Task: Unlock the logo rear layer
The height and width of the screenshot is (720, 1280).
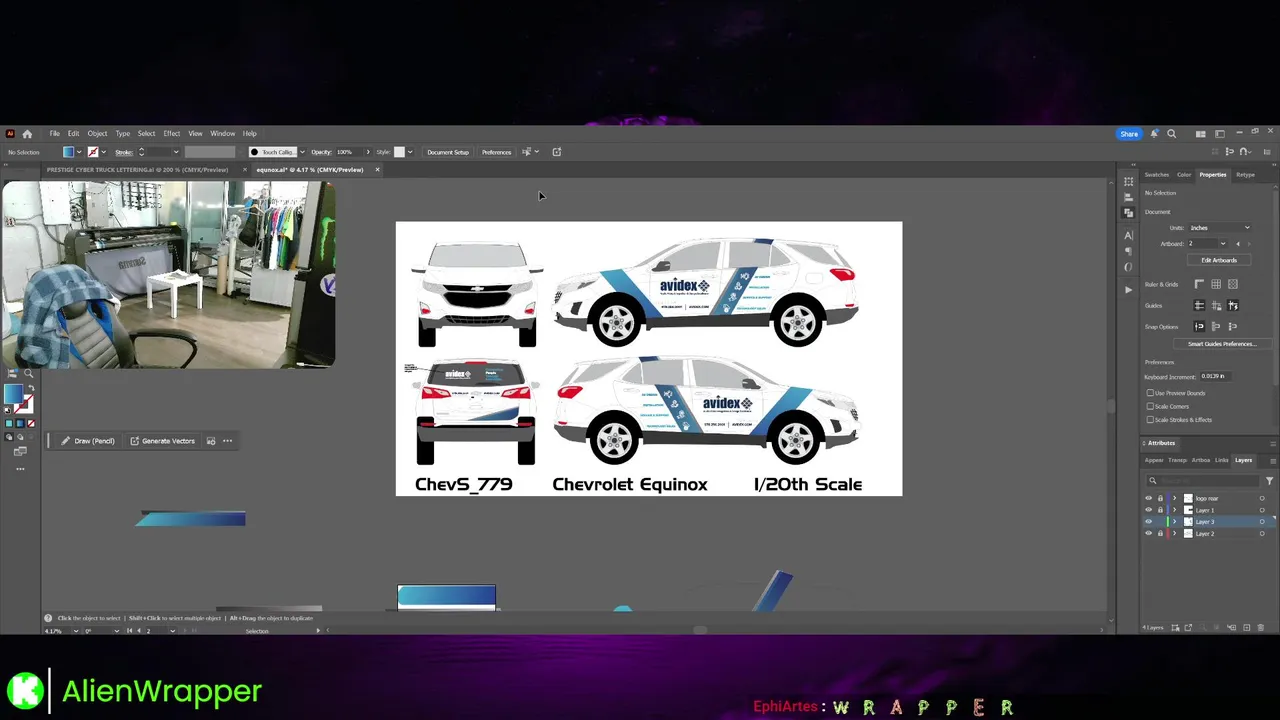Action: pos(1160,498)
